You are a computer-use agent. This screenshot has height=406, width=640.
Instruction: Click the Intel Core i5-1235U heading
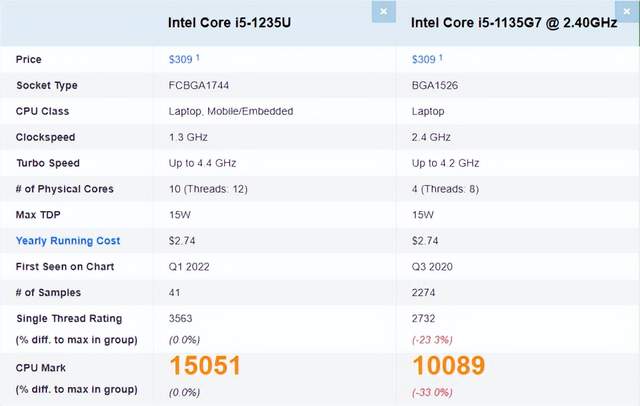pos(229,23)
